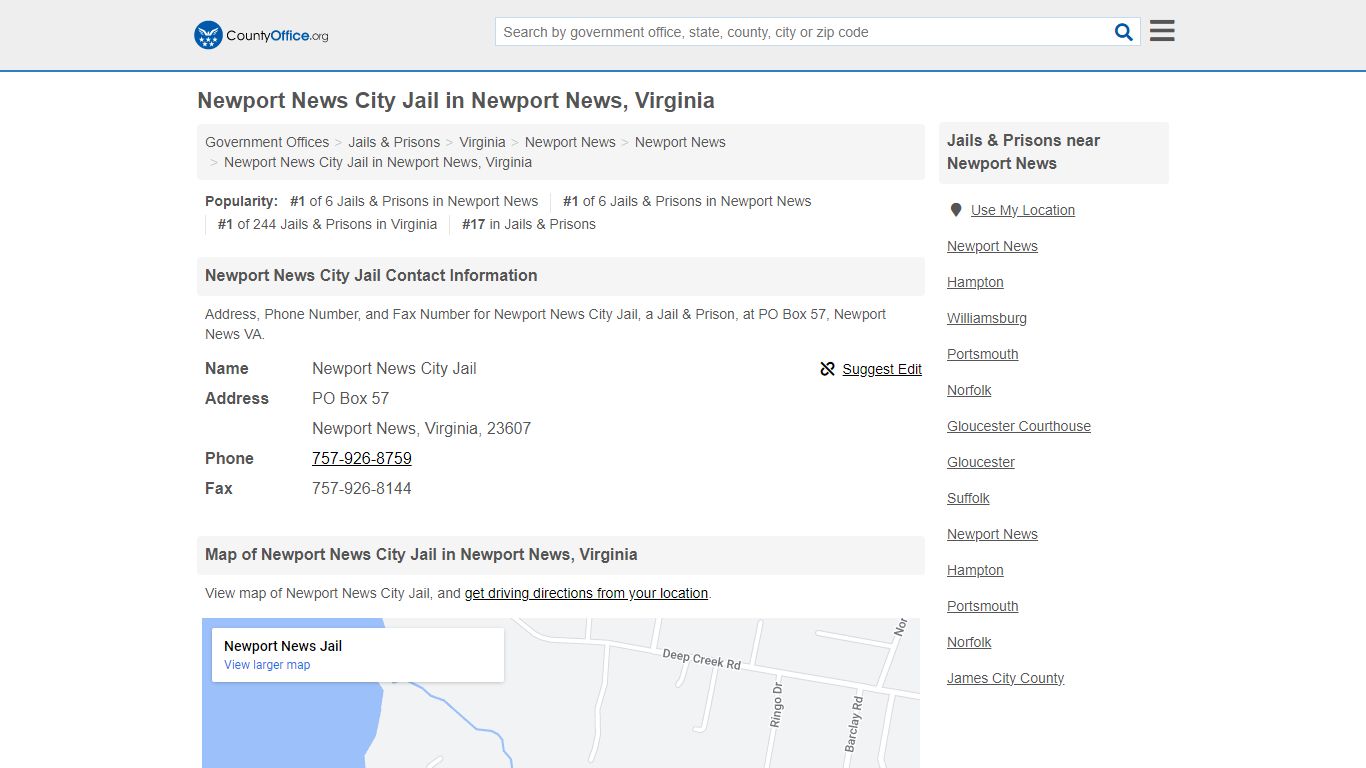
Task: Open Gloucester Courthouse sidebar link
Action: point(1019,426)
